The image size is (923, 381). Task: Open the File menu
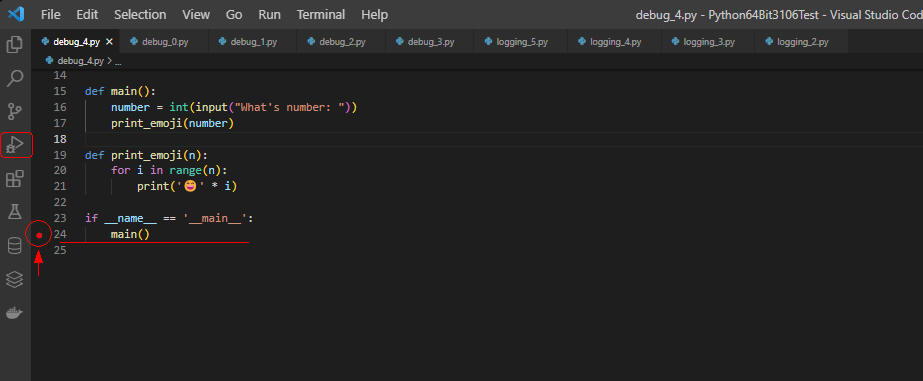click(51, 14)
